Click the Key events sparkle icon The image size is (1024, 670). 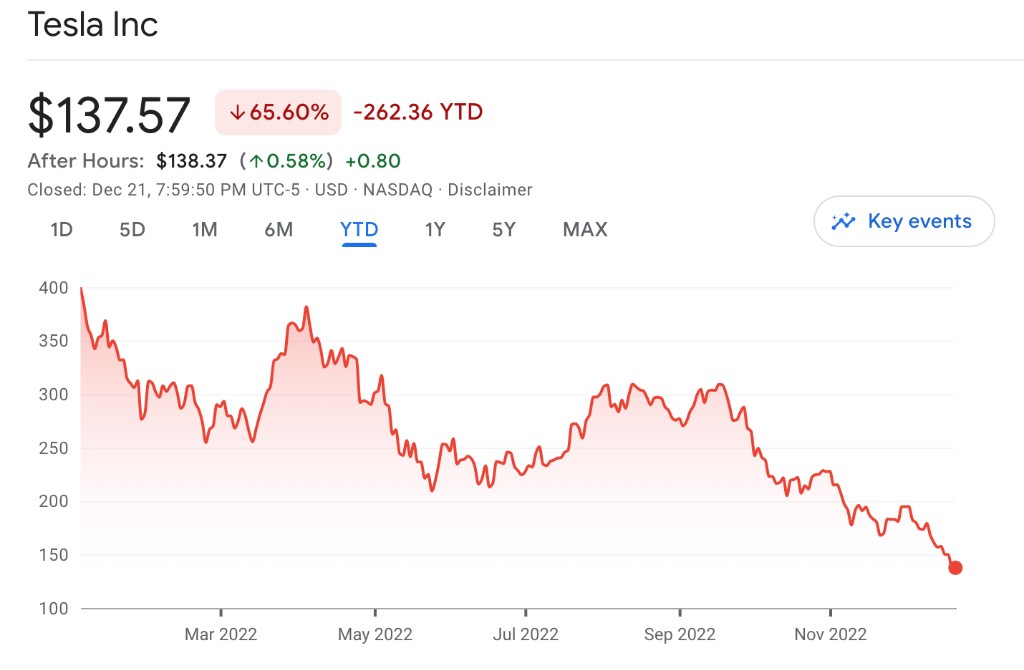tap(843, 221)
